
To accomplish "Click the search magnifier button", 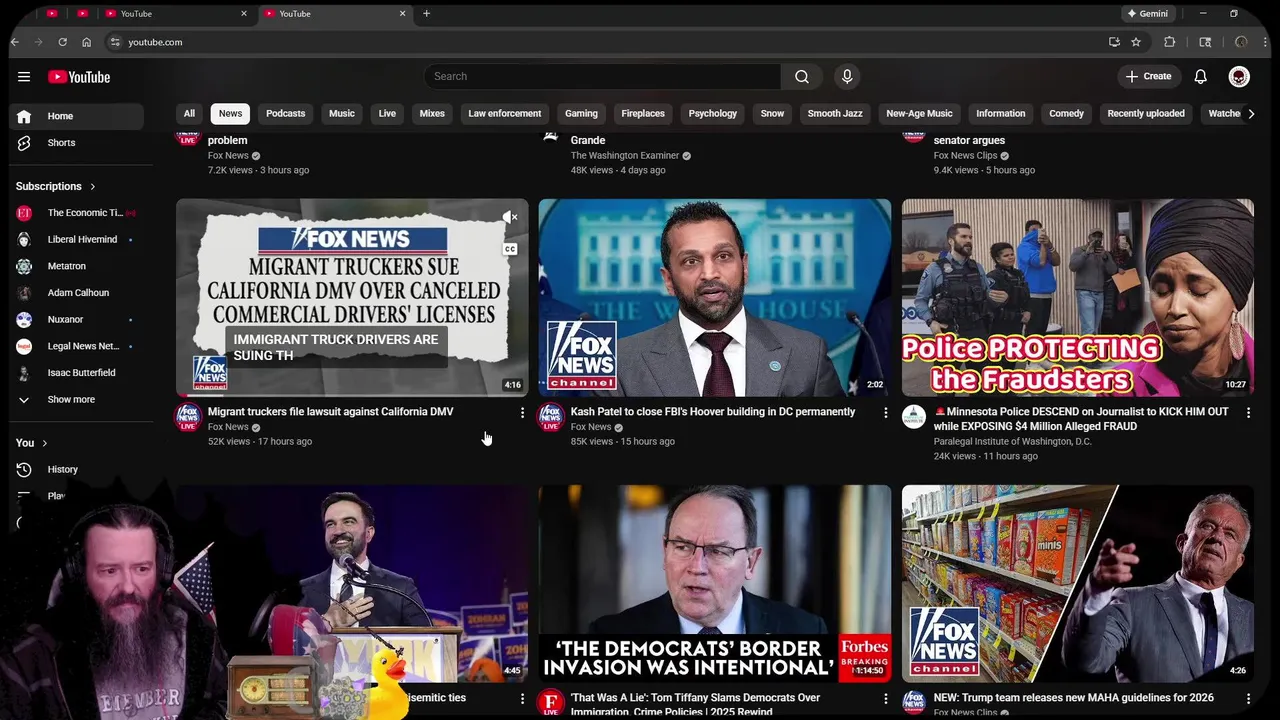I will point(802,77).
